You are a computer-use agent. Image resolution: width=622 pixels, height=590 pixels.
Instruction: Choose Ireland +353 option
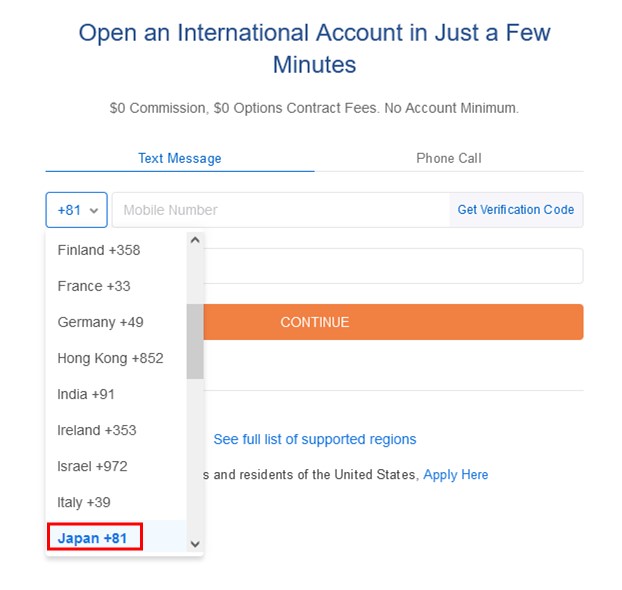pyautogui.click(x=97, y=430)
